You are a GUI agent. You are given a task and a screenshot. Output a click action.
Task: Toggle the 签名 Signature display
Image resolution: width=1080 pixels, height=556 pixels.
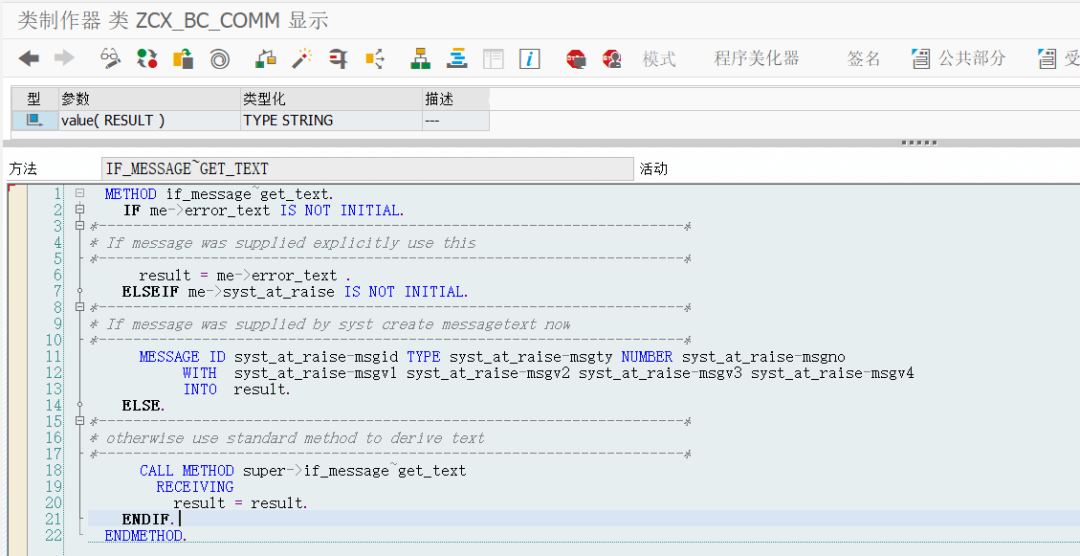coord(864,59)
